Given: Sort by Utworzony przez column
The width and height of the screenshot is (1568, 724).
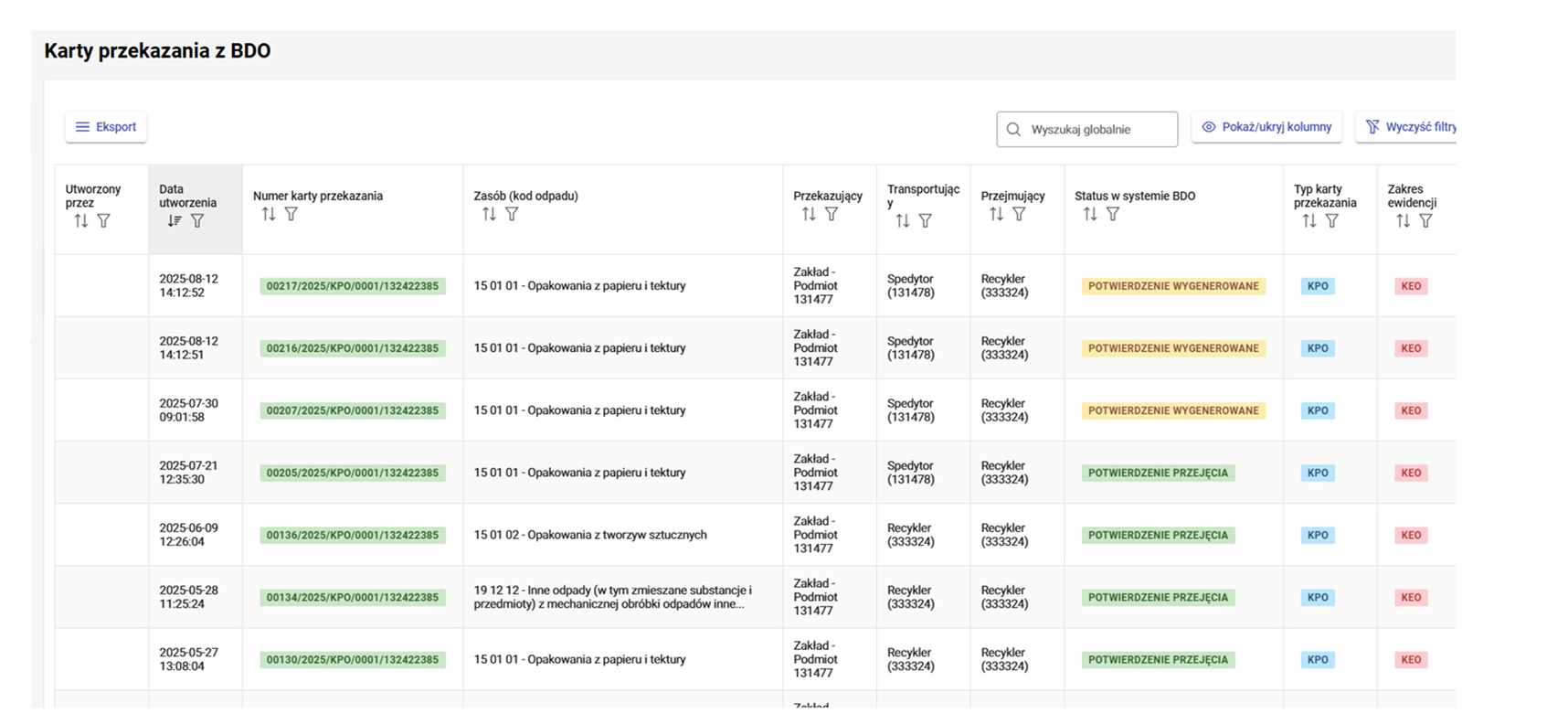Looking at the screenshot, I should [81, 221].
